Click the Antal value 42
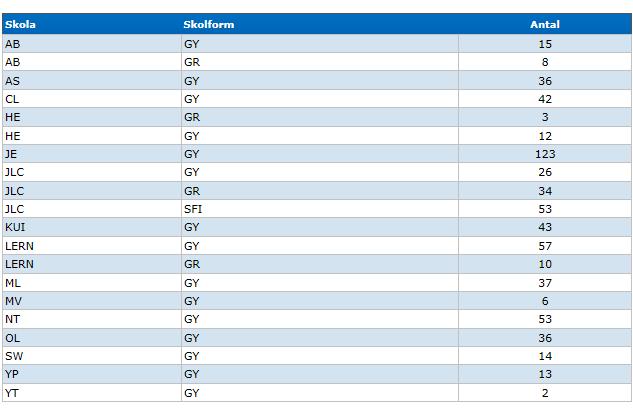Screen dimensions: 633x420 tap(545, 99)
